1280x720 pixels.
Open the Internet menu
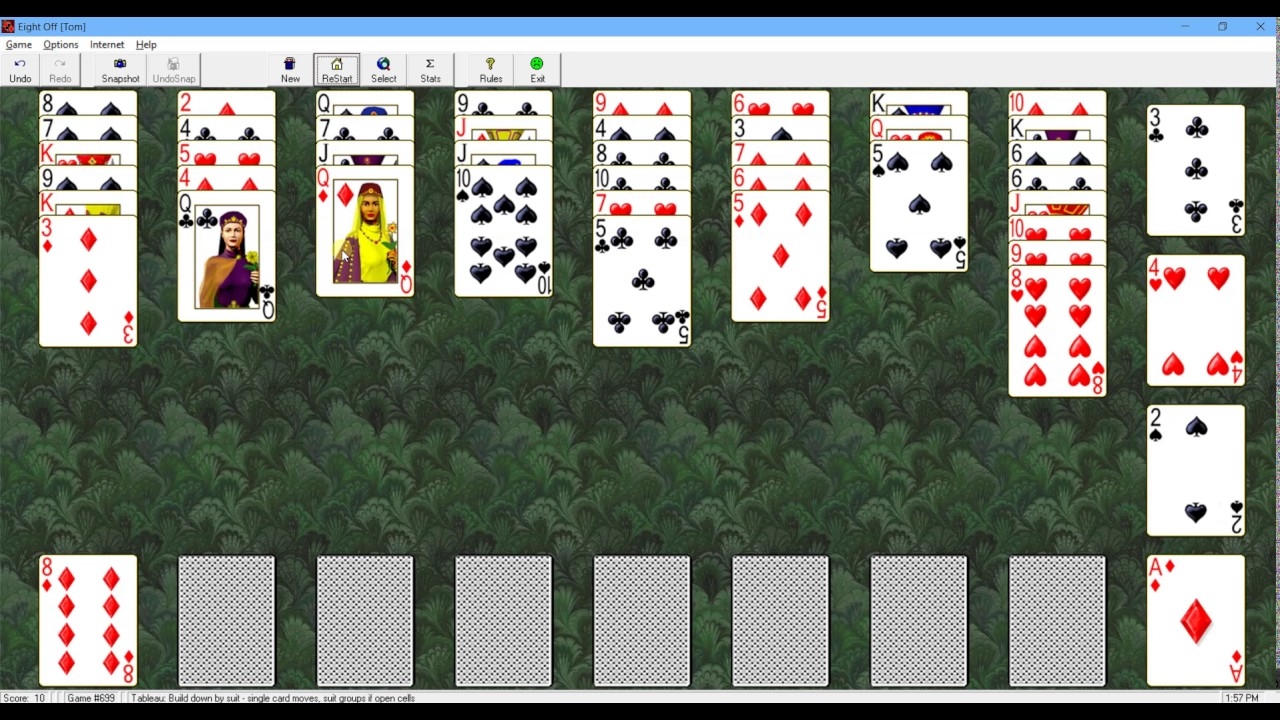(x=106, y=44)
